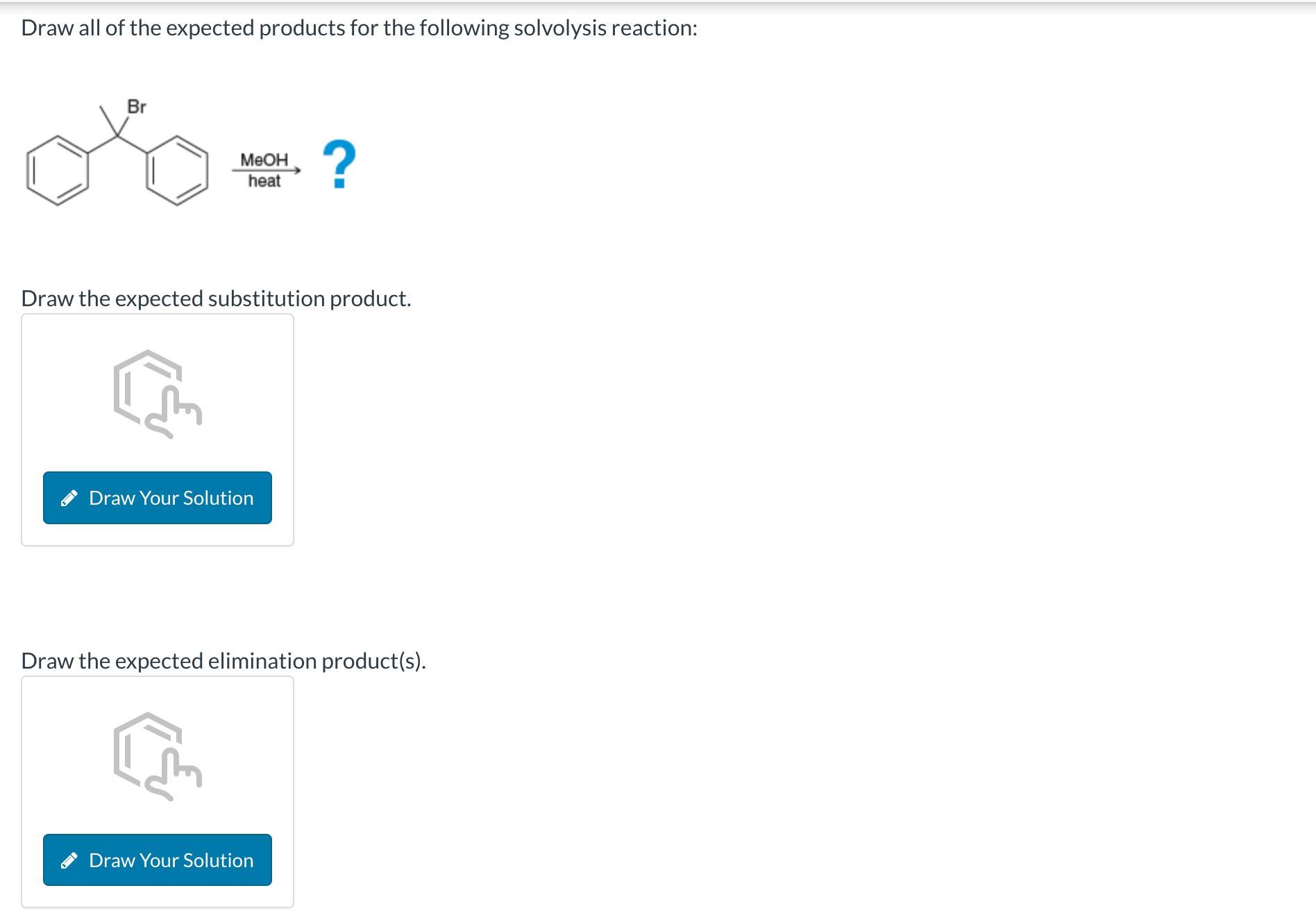
Task: Open the substitution product Draw Your Solution button
Action: 157,498
